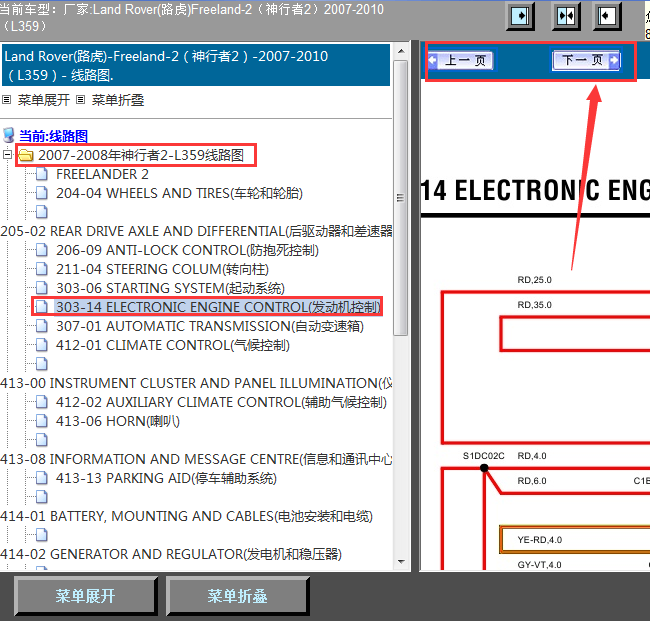650x621 pixels.
Task: Click the Land Rover Freeland-2 线路图 header
Action: [x=196, y=65]
